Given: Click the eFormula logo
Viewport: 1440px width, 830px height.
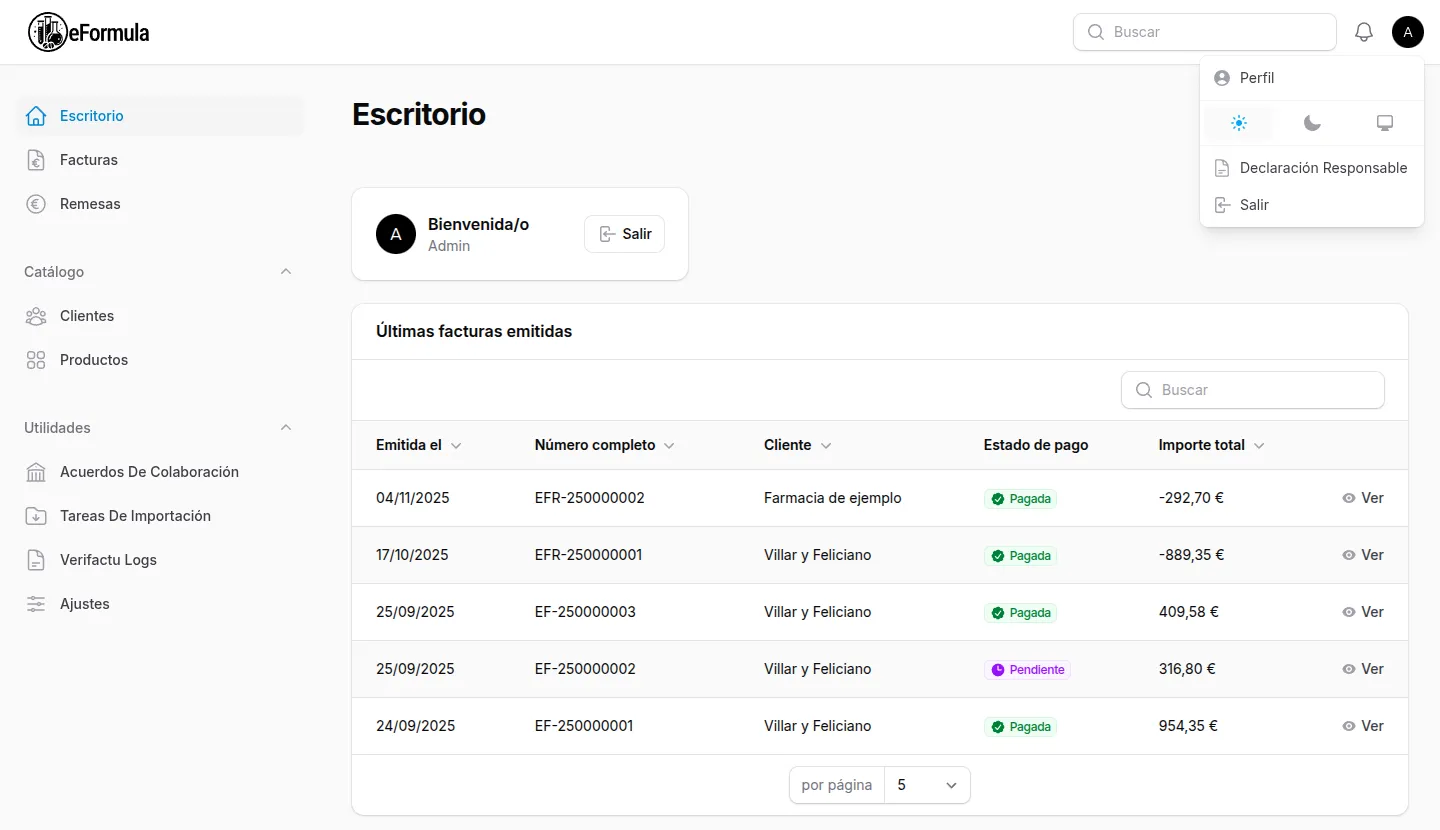Looking at the screenshot, I should [89, 32].
